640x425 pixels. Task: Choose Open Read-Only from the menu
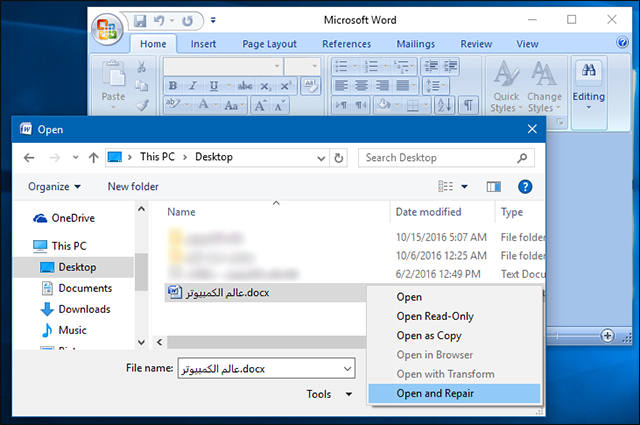[454, 316]
